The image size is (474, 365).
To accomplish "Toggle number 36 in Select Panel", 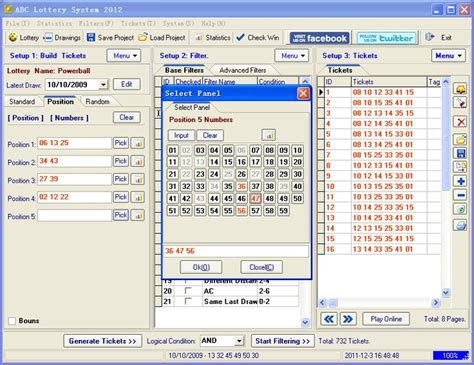I will 242,186.
